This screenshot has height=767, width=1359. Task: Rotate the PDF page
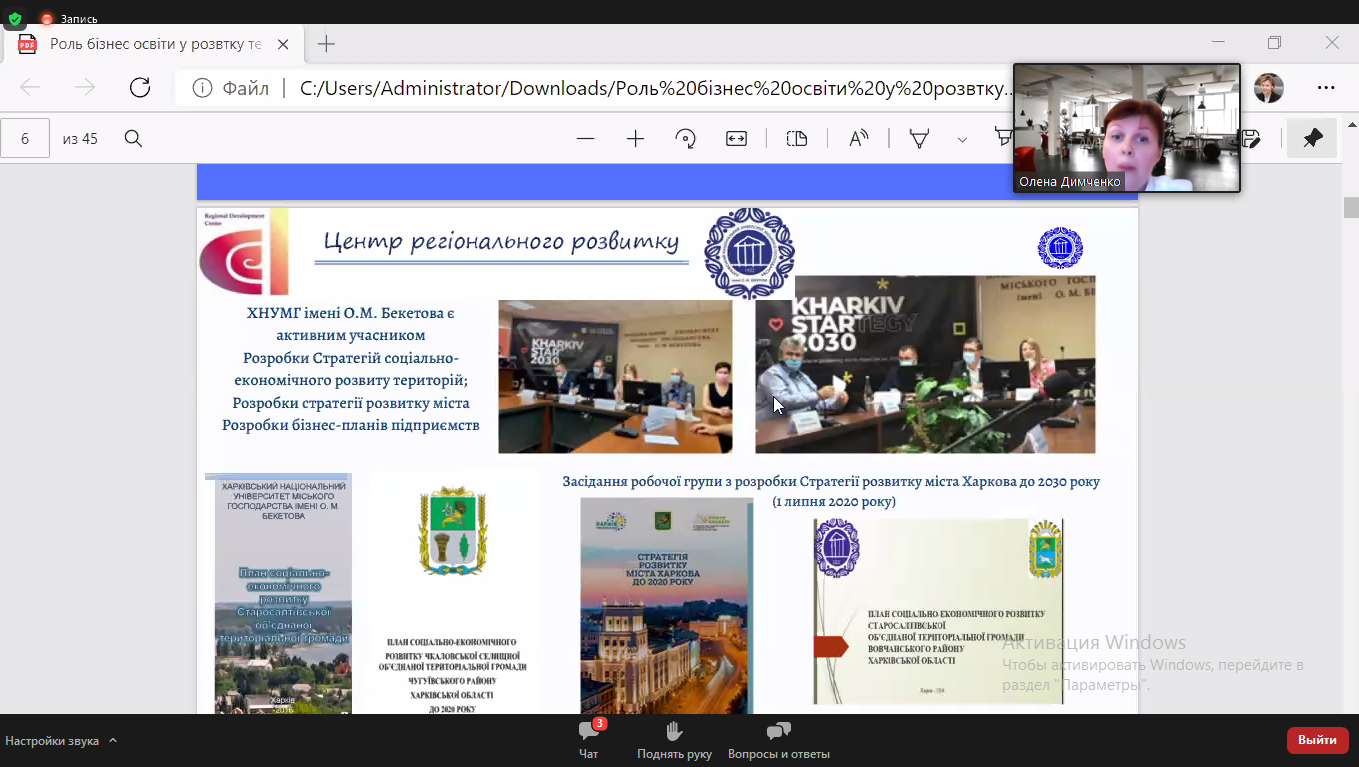tap(686, 139)
